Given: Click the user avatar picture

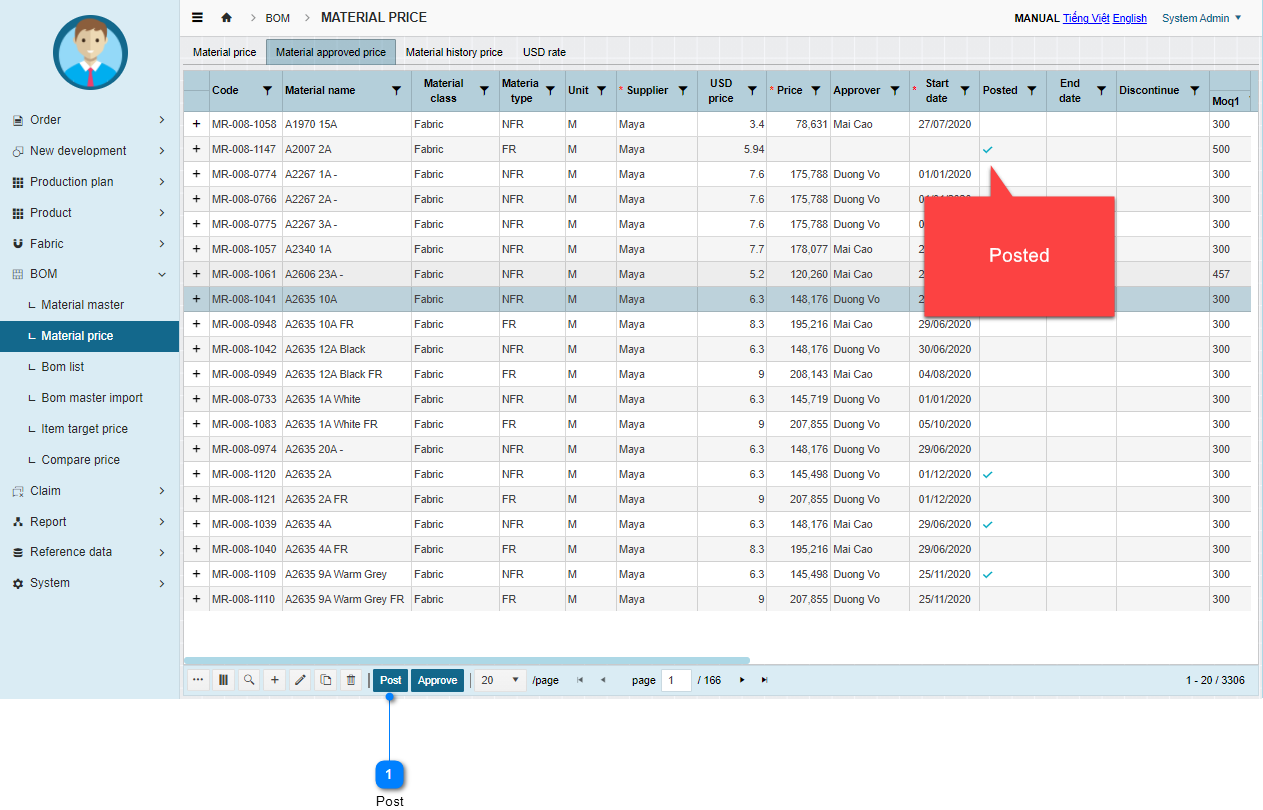Looking at the screenshot, I should [90, 52].
